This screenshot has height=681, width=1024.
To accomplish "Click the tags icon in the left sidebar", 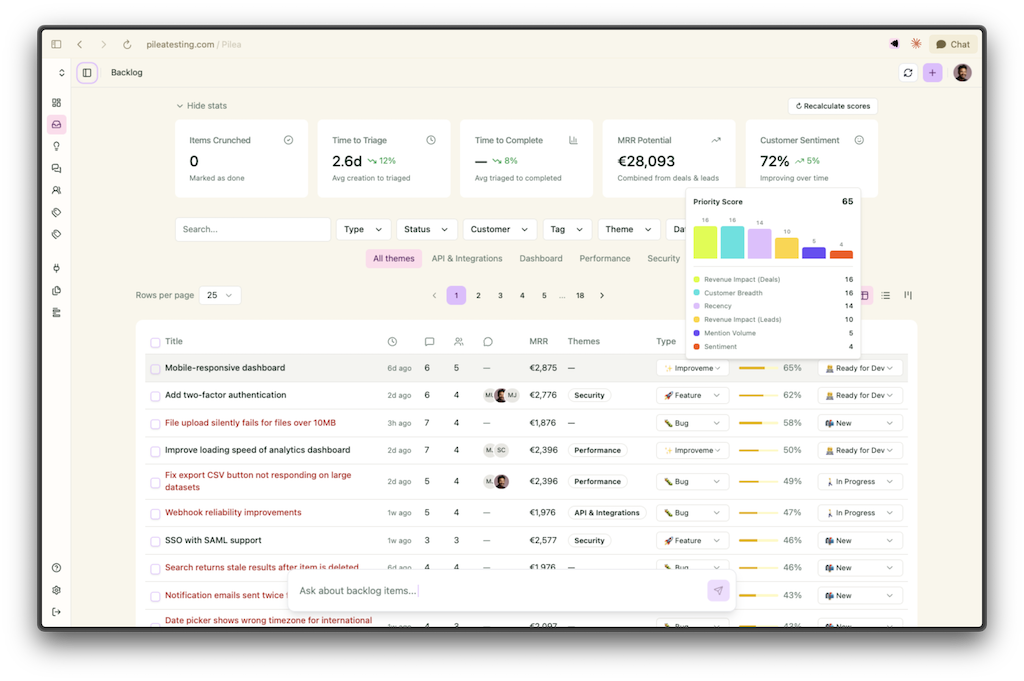I will click(56, 212).
